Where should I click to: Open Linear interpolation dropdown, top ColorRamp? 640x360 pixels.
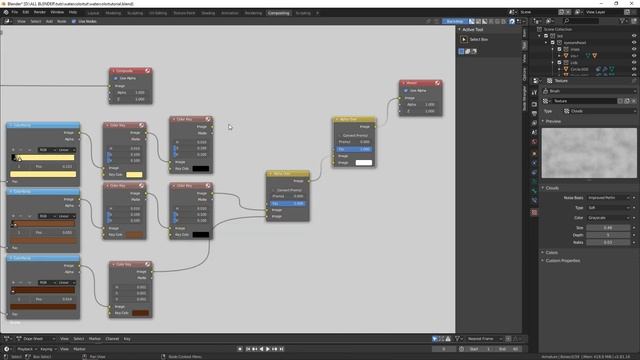point(67,150)
